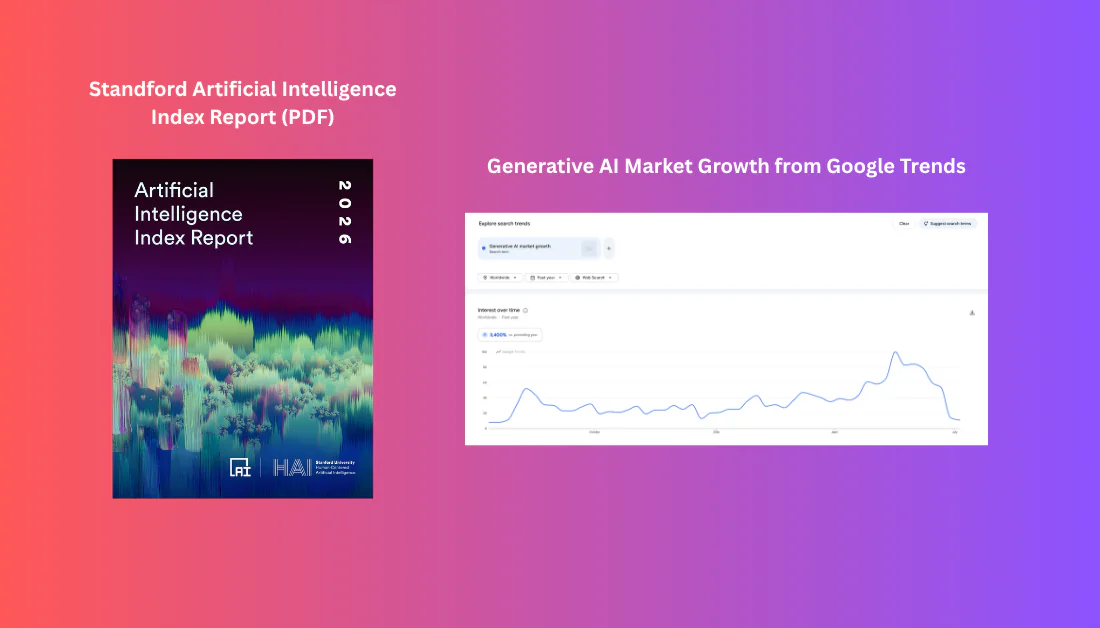Select the Generative AI market growth term field

click(x=539, y=248)
